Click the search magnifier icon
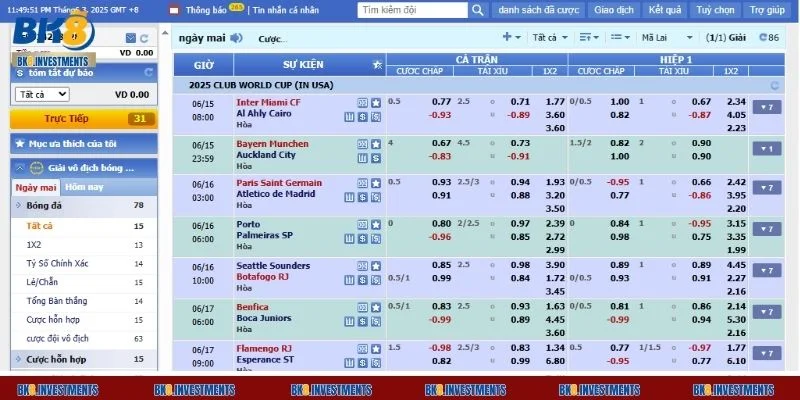The image size is (800, 400). pyautogui.click(x=477, y=10)
